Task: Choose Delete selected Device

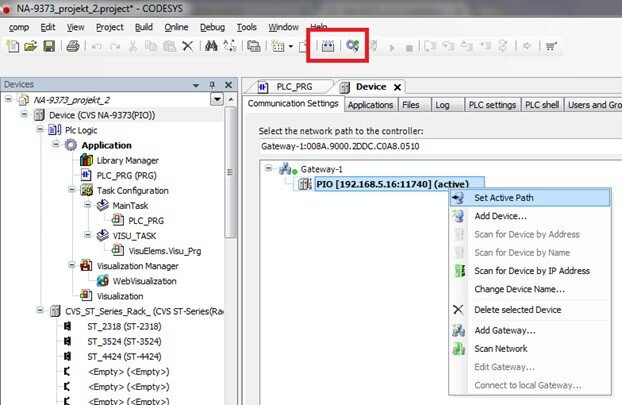Action: pos(530,310)
